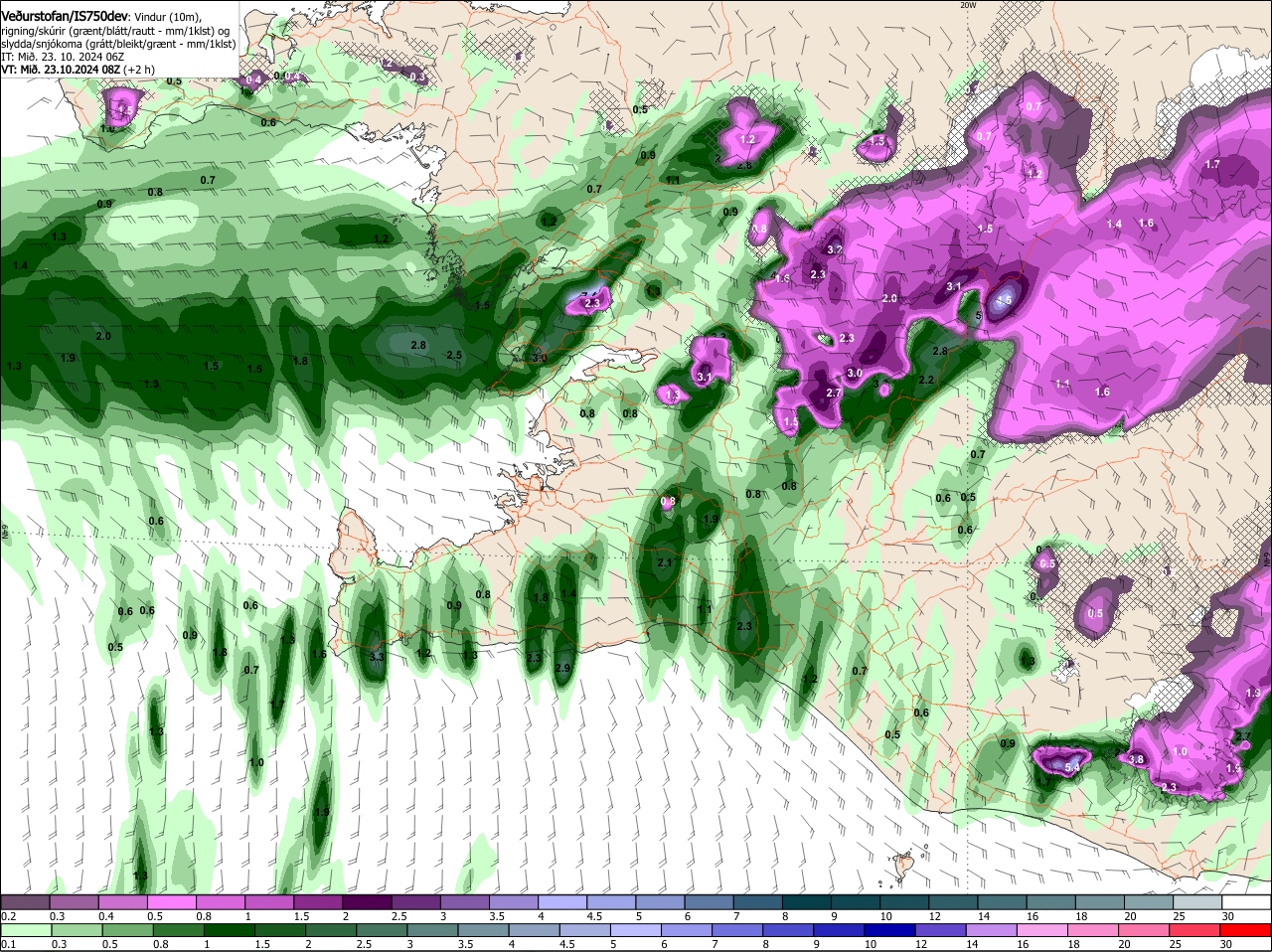The height and width of the screenshot is (952, 1272).
Task: Click the 3.2 snowfall value on the map
Action: coord(835,249)
